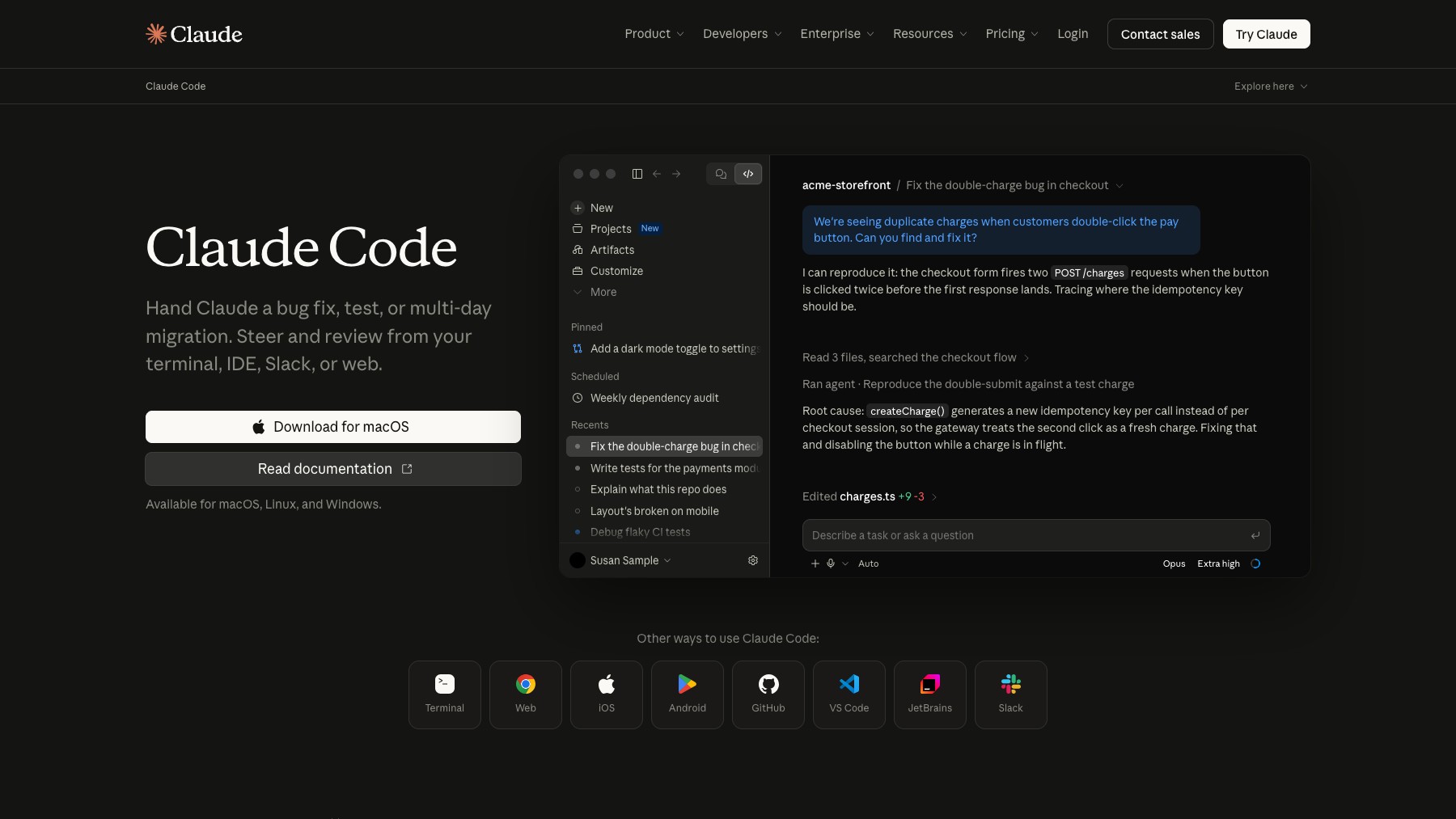Select the Android Play Store tile
Viewport: 1456px width, 819px height.
(x=688, y=694)
